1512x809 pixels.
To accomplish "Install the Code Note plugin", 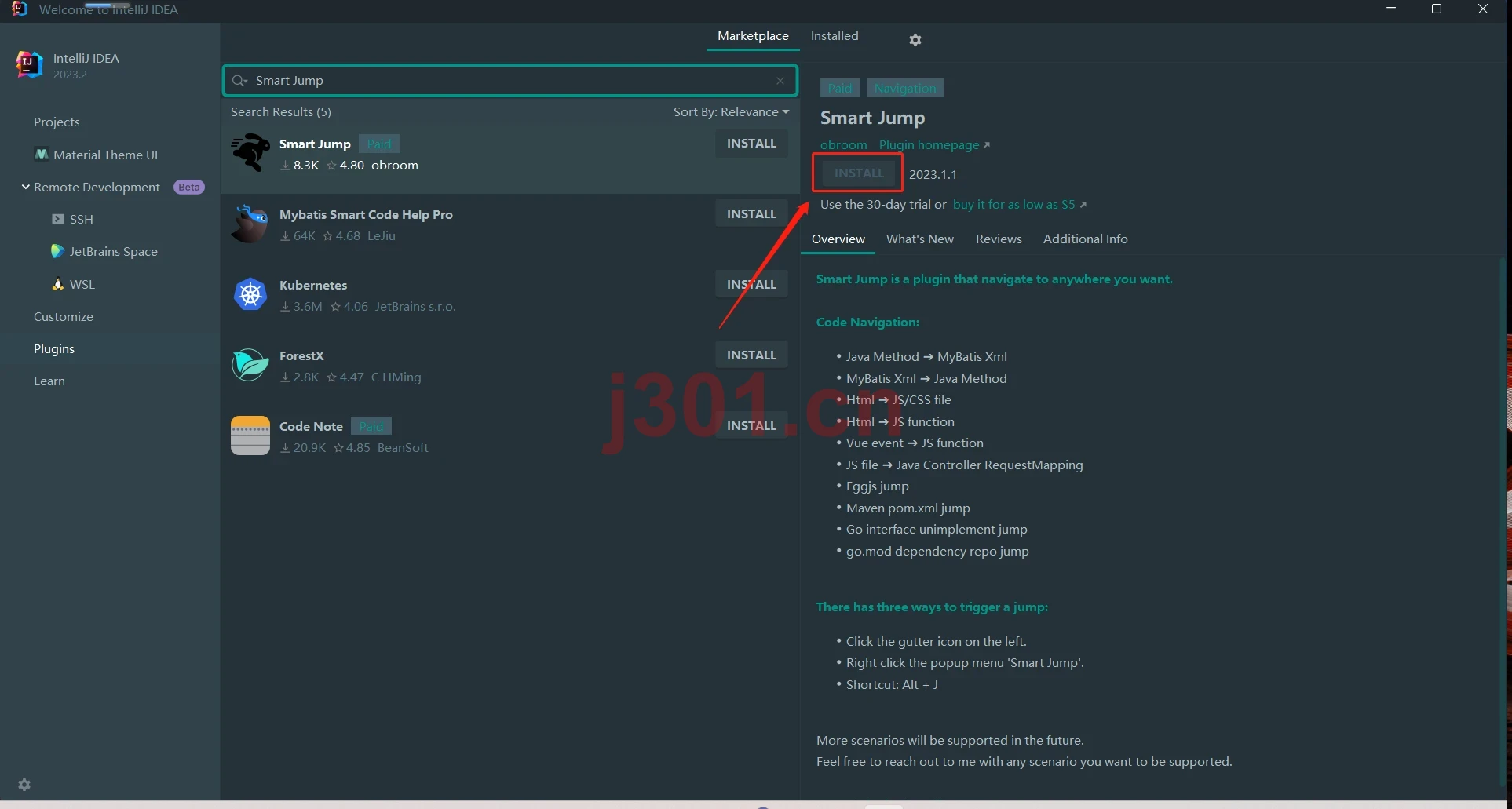I will click(x=751, y=426).
